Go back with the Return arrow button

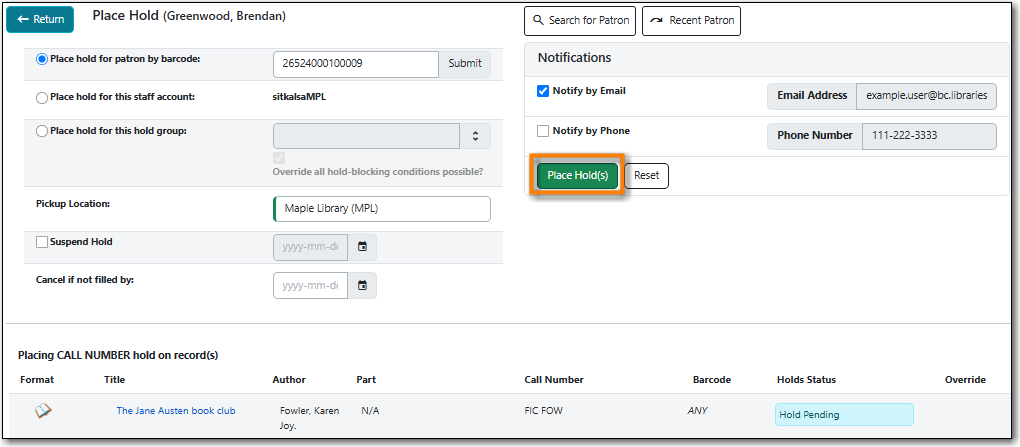40,20
